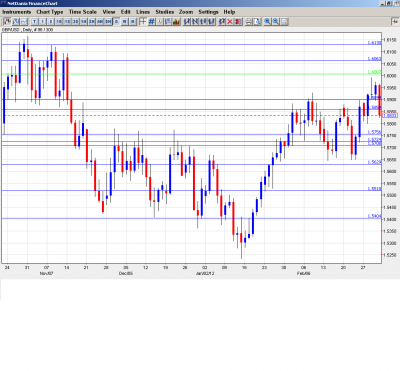The image size is (400, 371).
Task: Select the weekly W timeframe button
Action: tap(124, 22)
